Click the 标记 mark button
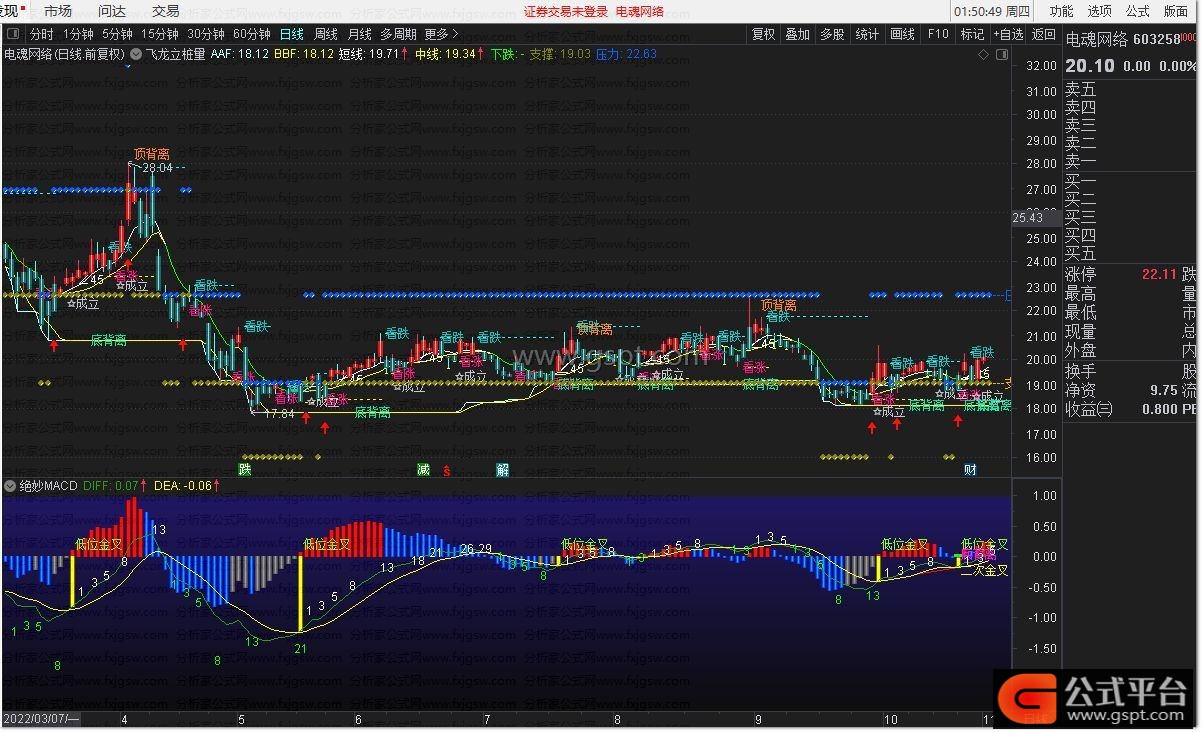The width and height of the screenshot is (1203, 732). pos(972,34)
